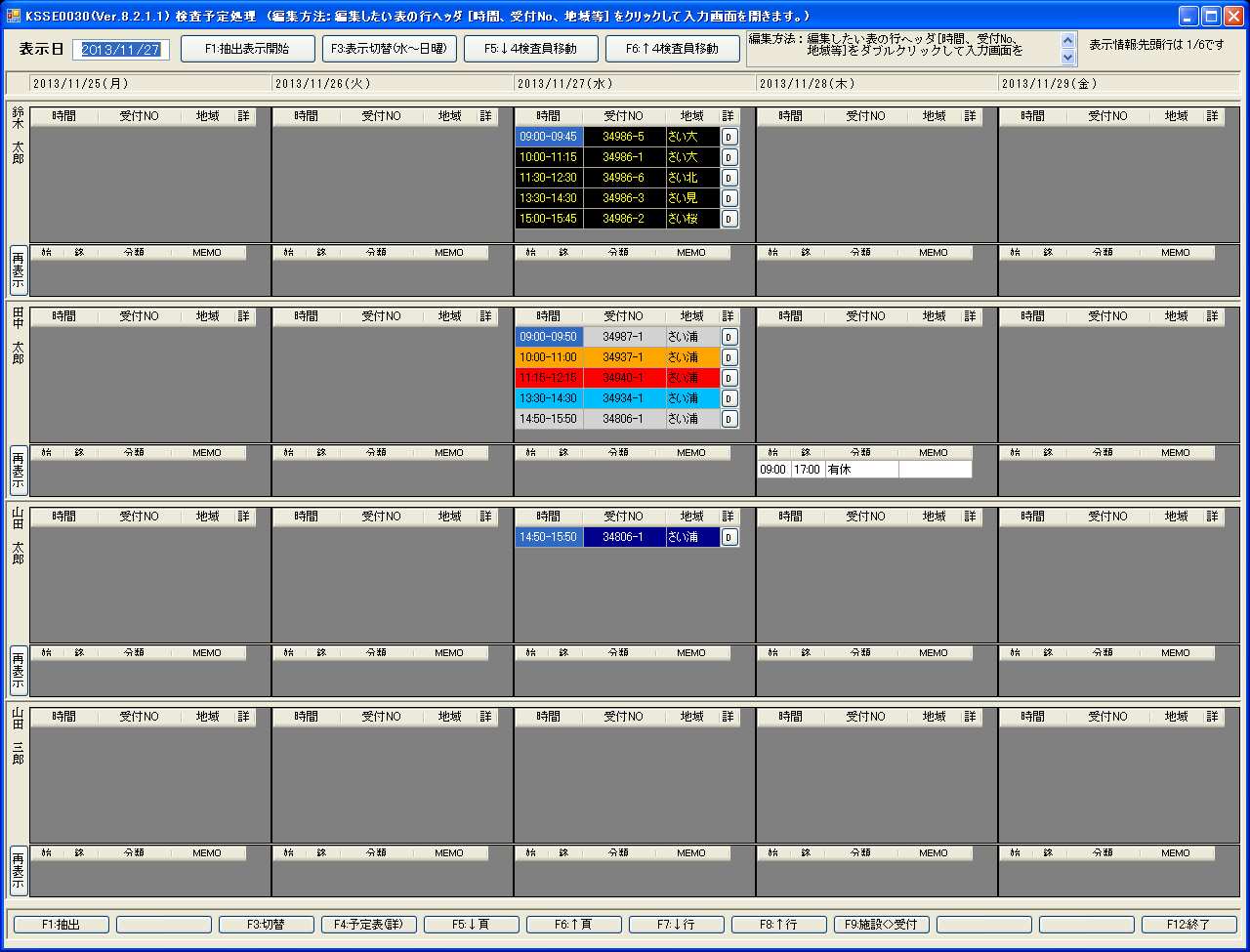Click 再表示 button for 田中太郎

click(x=19, y=471)
